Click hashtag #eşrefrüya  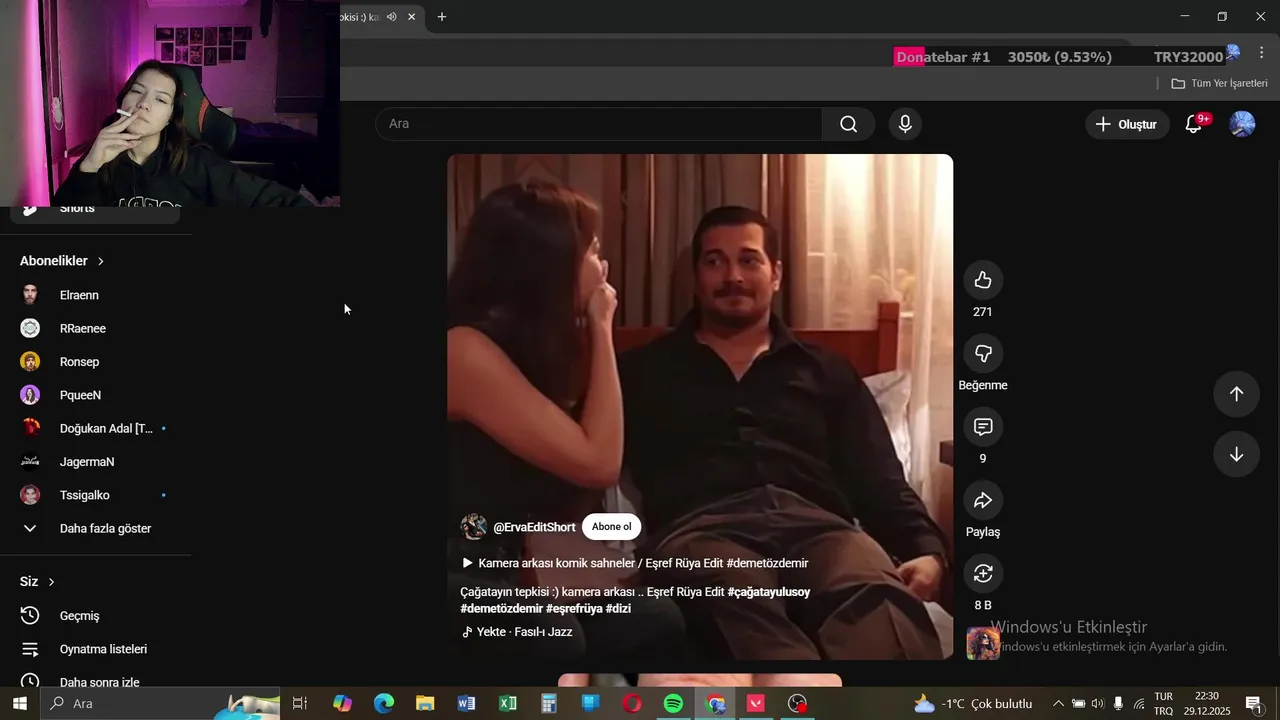574,608
